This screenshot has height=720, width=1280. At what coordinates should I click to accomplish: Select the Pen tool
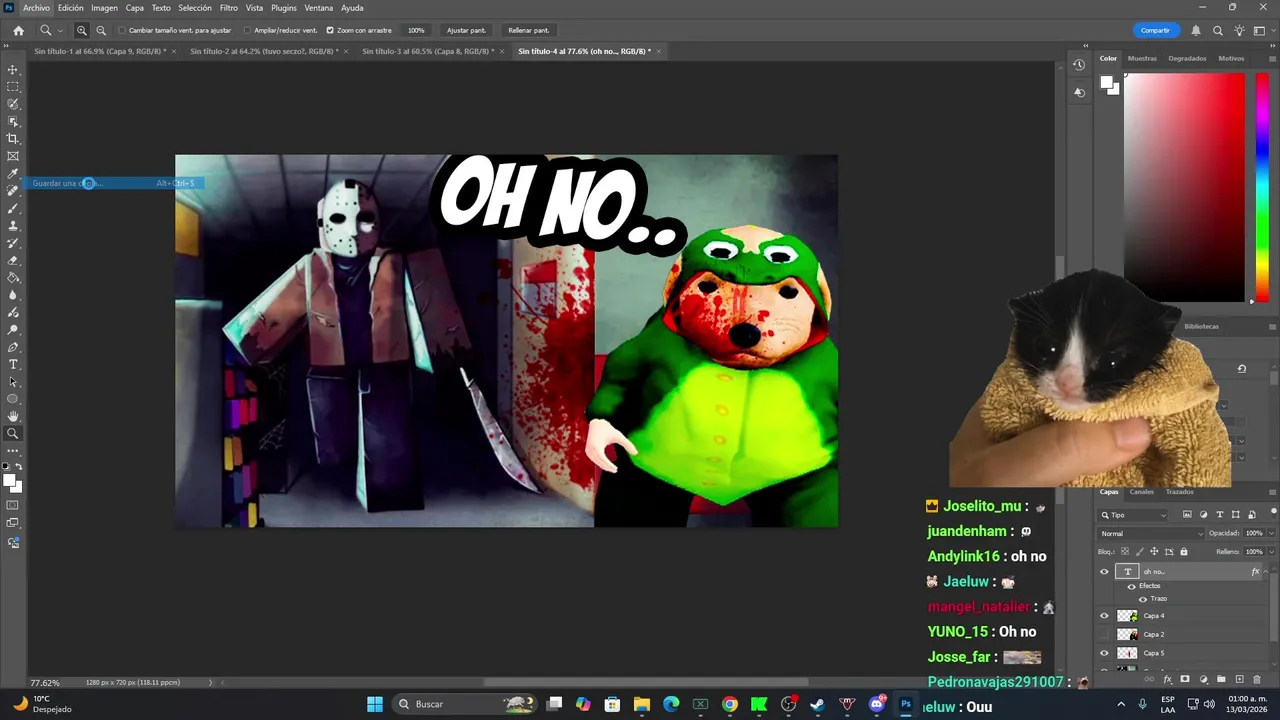click(13, 347)
